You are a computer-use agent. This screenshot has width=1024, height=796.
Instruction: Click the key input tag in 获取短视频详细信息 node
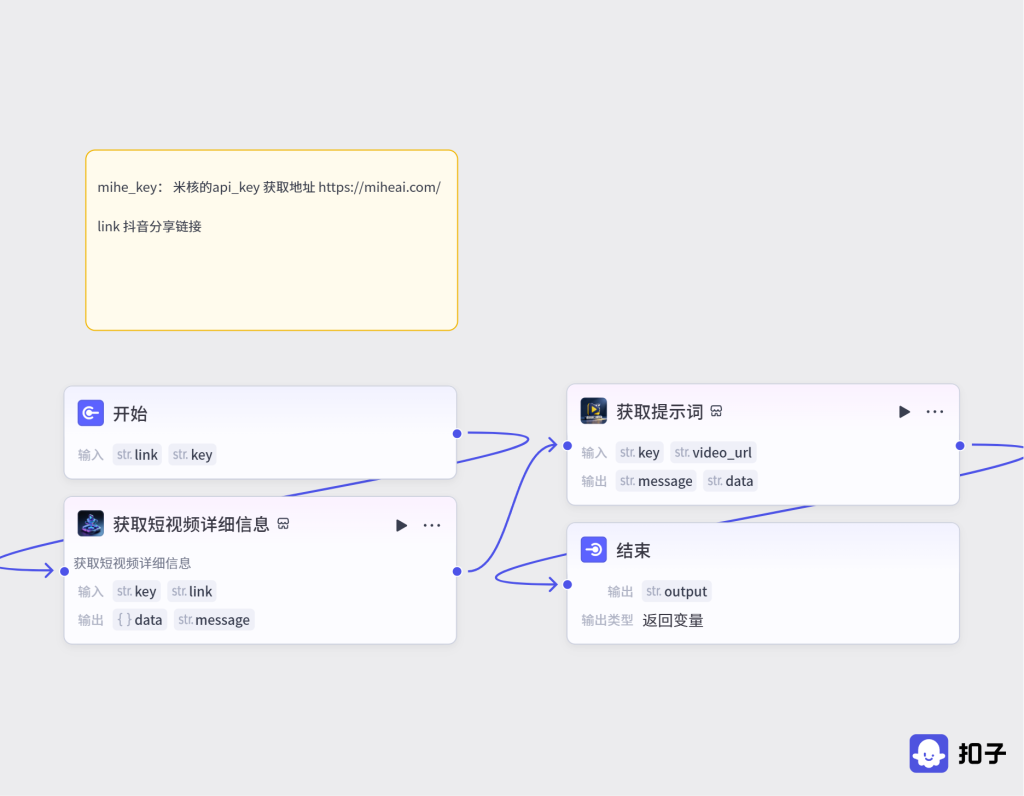coord(136,592)
